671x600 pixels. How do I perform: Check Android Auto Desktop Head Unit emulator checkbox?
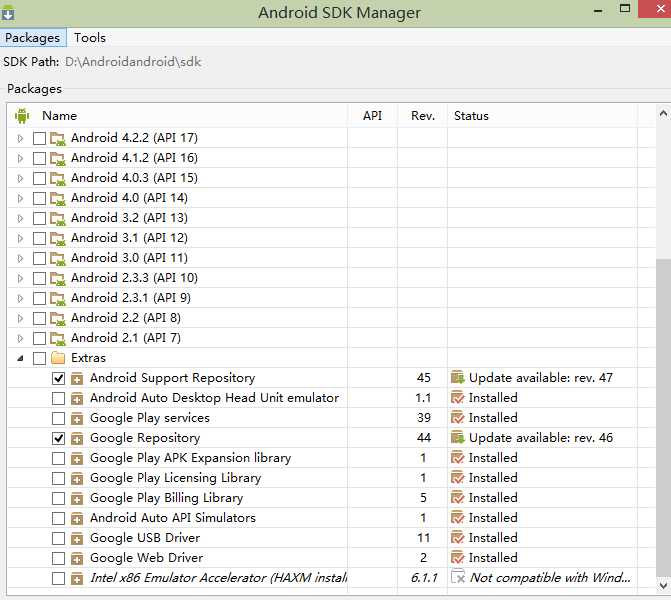point(58,398)
